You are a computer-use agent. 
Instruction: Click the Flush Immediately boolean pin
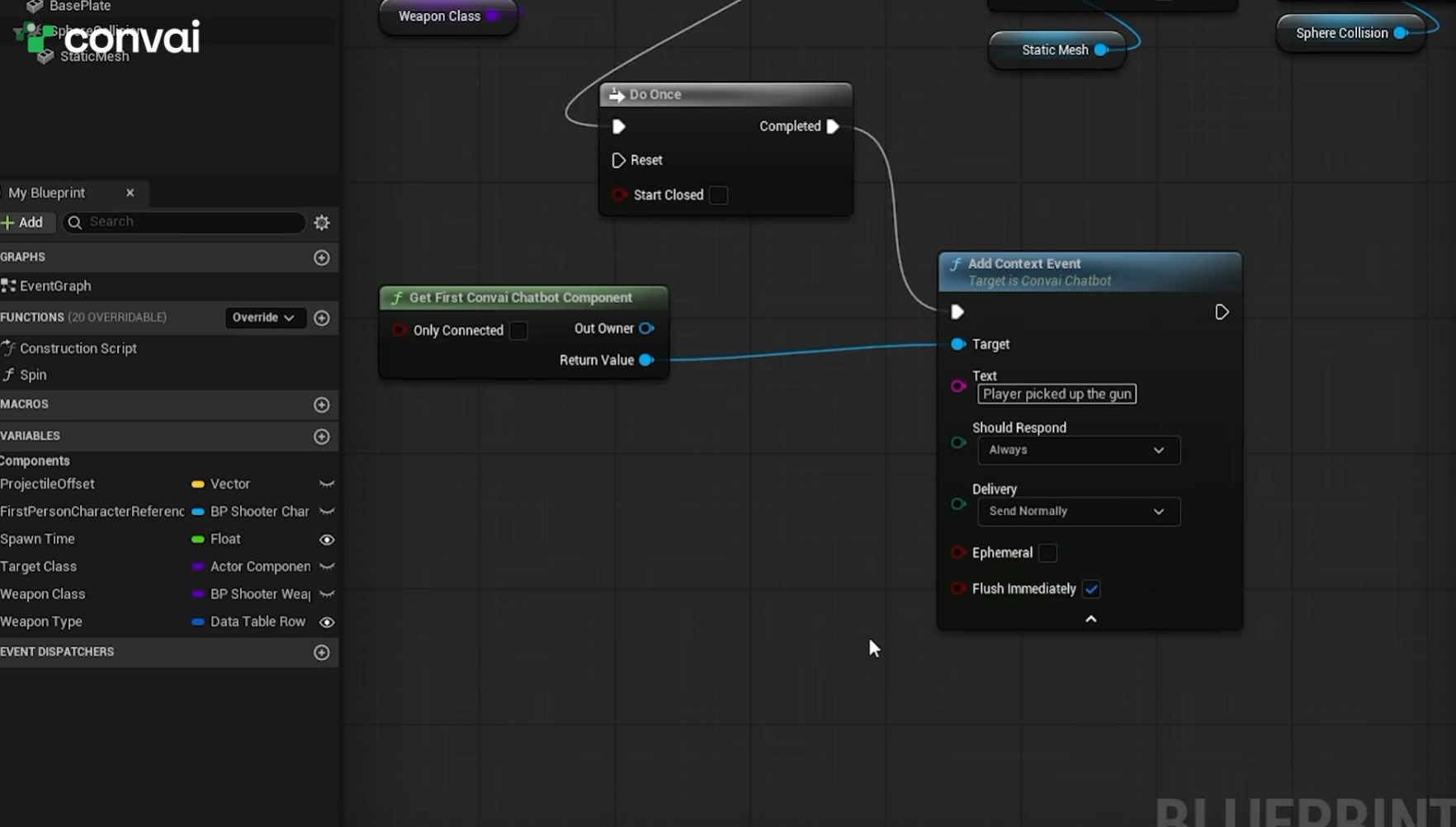coord(958,588)
